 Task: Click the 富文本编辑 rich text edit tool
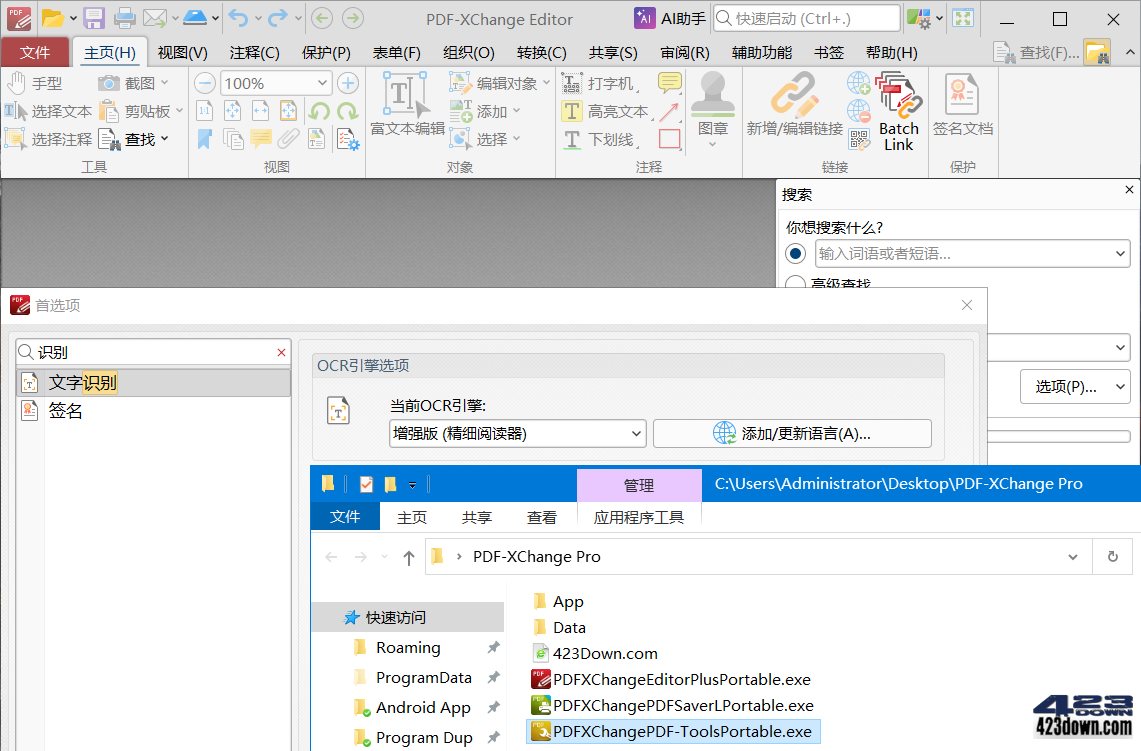click(408, 104)
